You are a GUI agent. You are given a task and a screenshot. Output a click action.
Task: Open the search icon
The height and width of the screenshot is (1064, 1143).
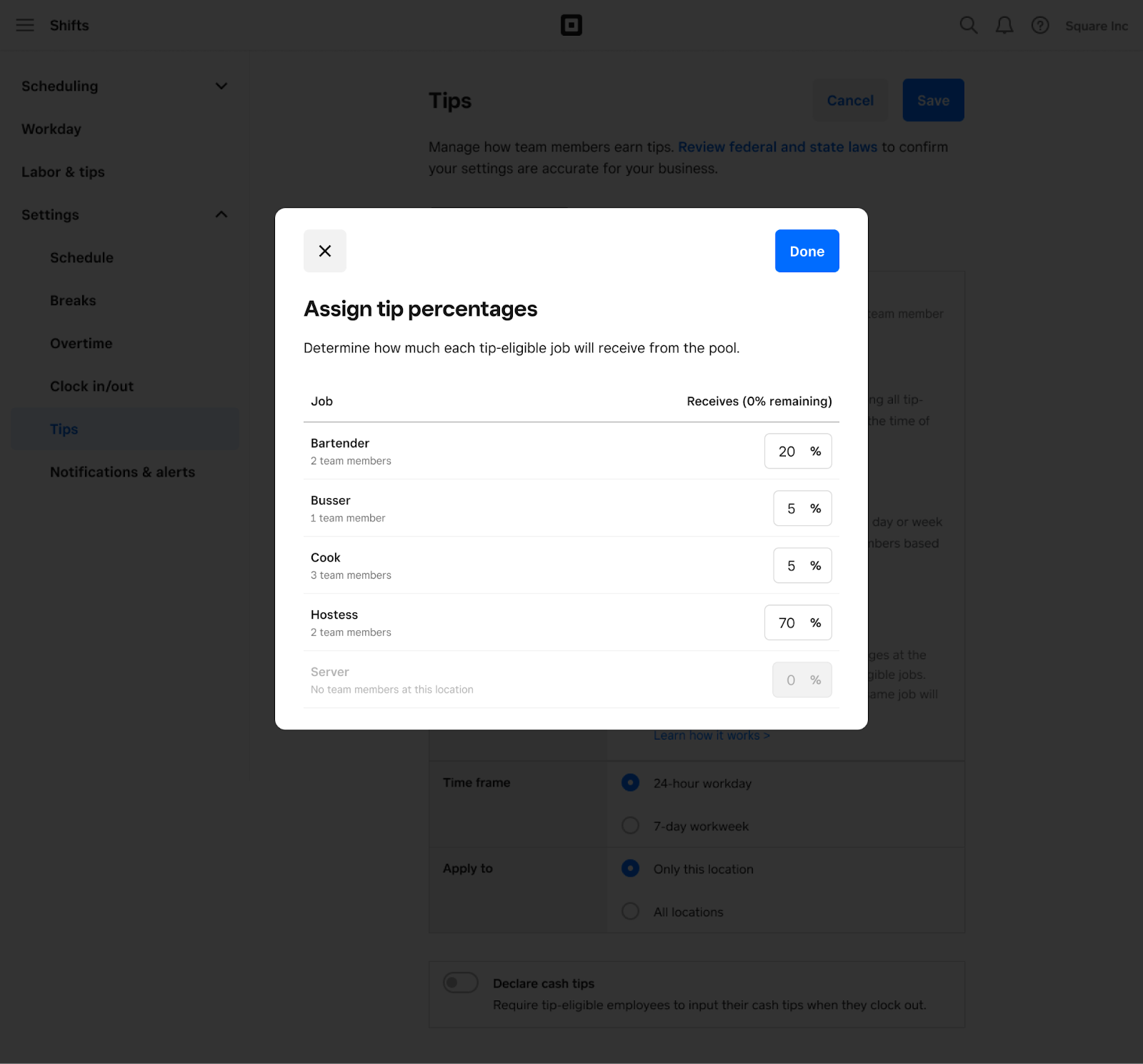(969, 25)
